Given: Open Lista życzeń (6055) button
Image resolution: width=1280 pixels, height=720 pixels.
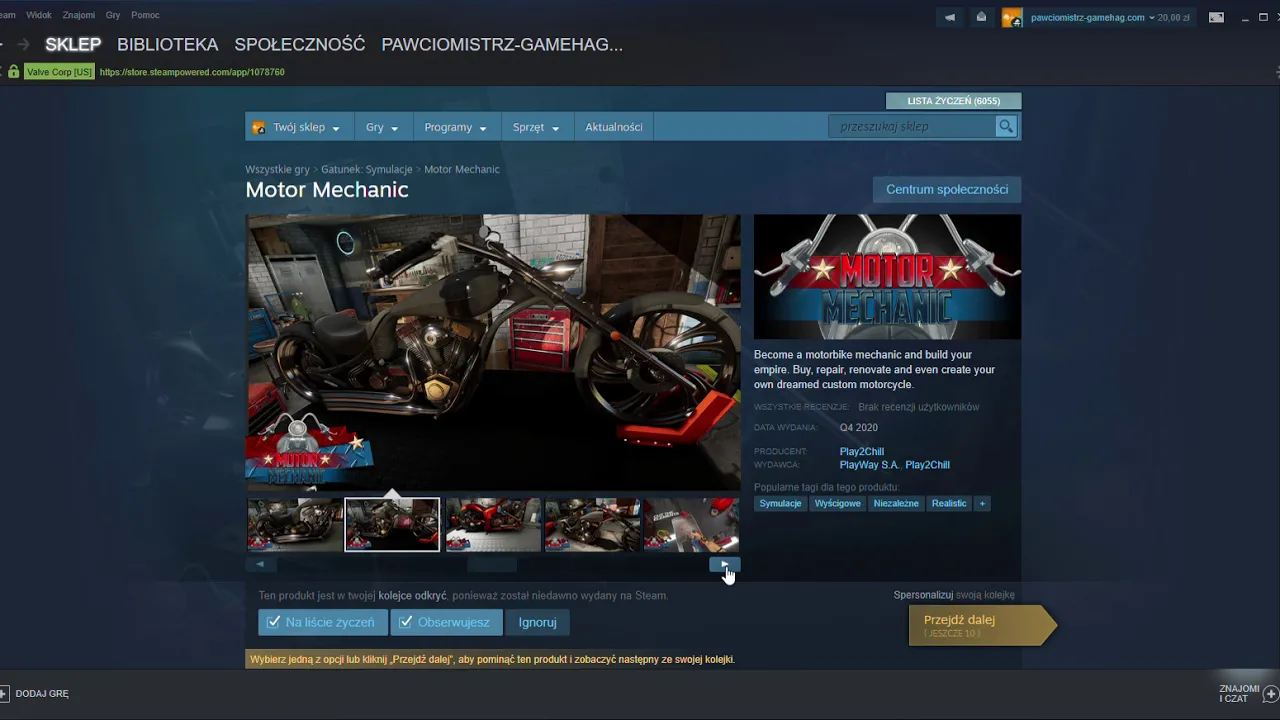Looking at the screenshot, I should click(x=953, y=101).
